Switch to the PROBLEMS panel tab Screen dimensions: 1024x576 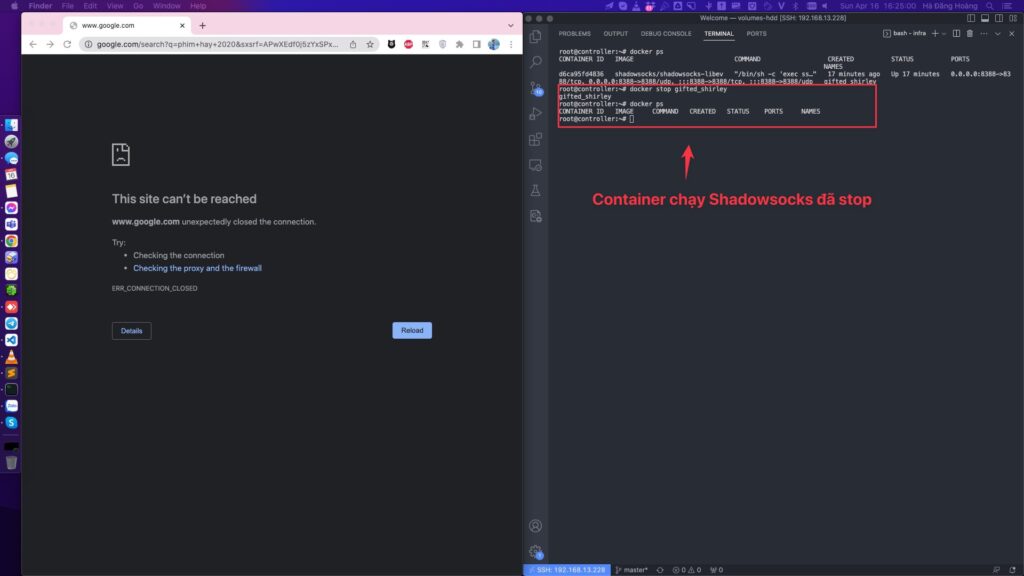575,33
